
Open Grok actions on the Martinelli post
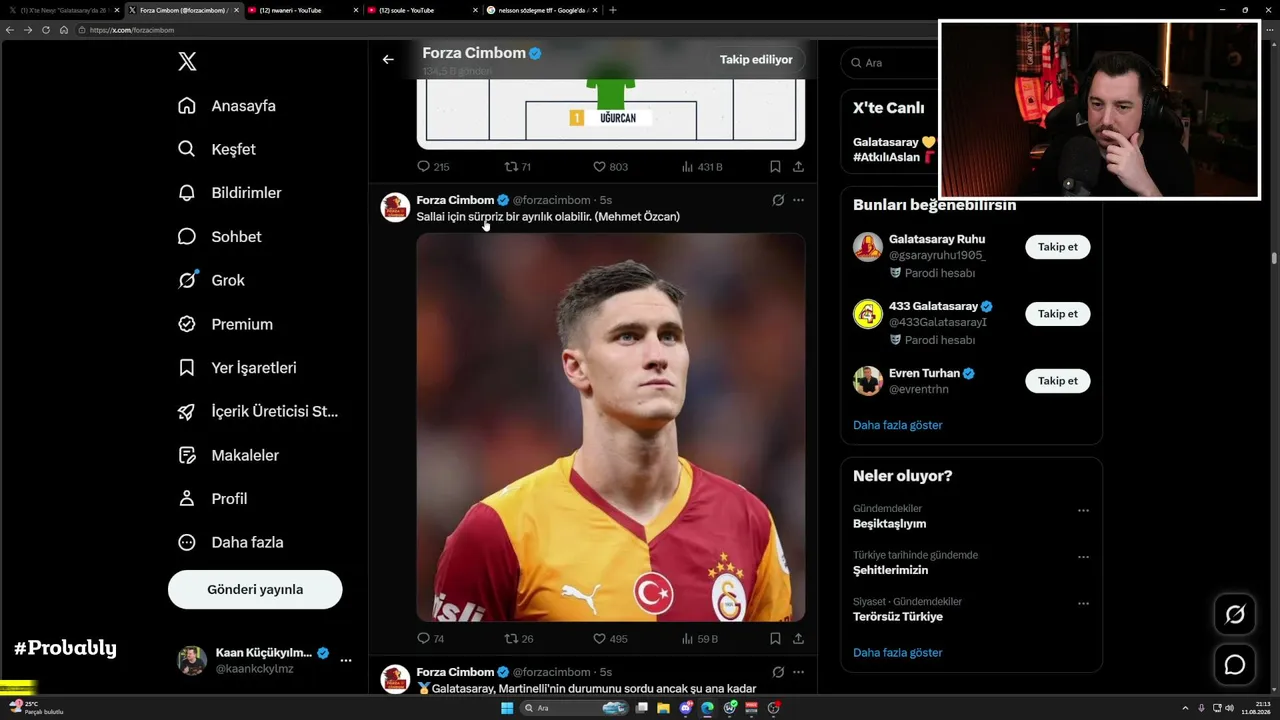pos(778,672)
